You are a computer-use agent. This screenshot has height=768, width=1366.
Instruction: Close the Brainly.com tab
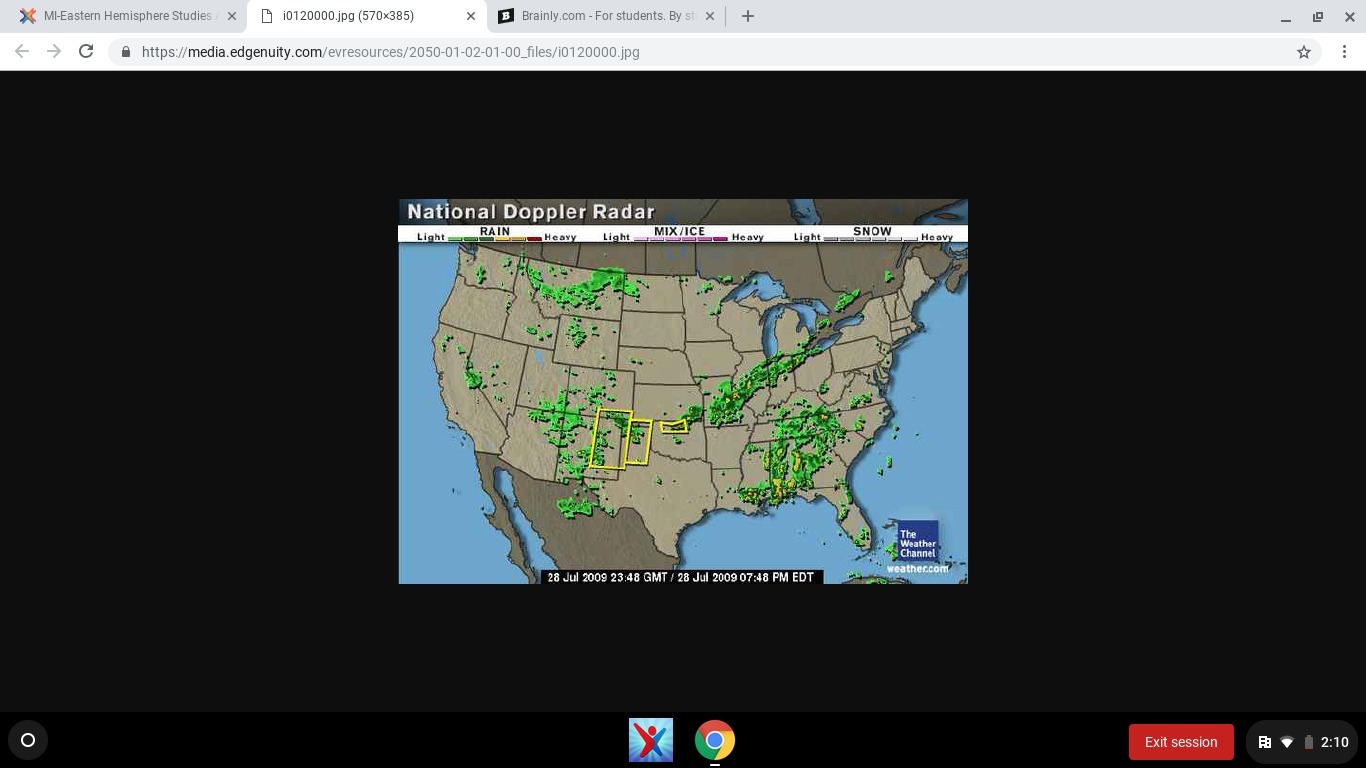tap(710, 16)
